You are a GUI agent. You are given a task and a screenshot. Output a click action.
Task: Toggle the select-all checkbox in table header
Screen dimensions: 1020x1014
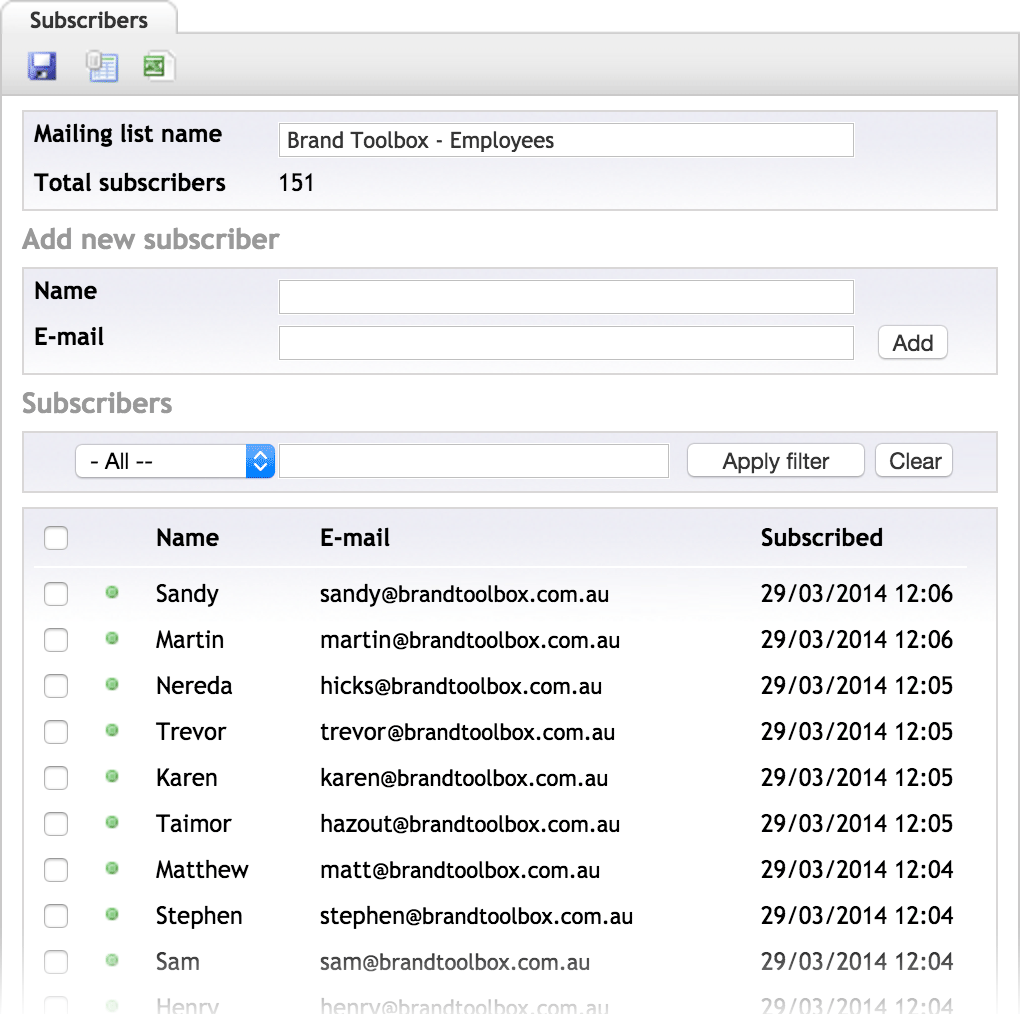click(56, 538)
